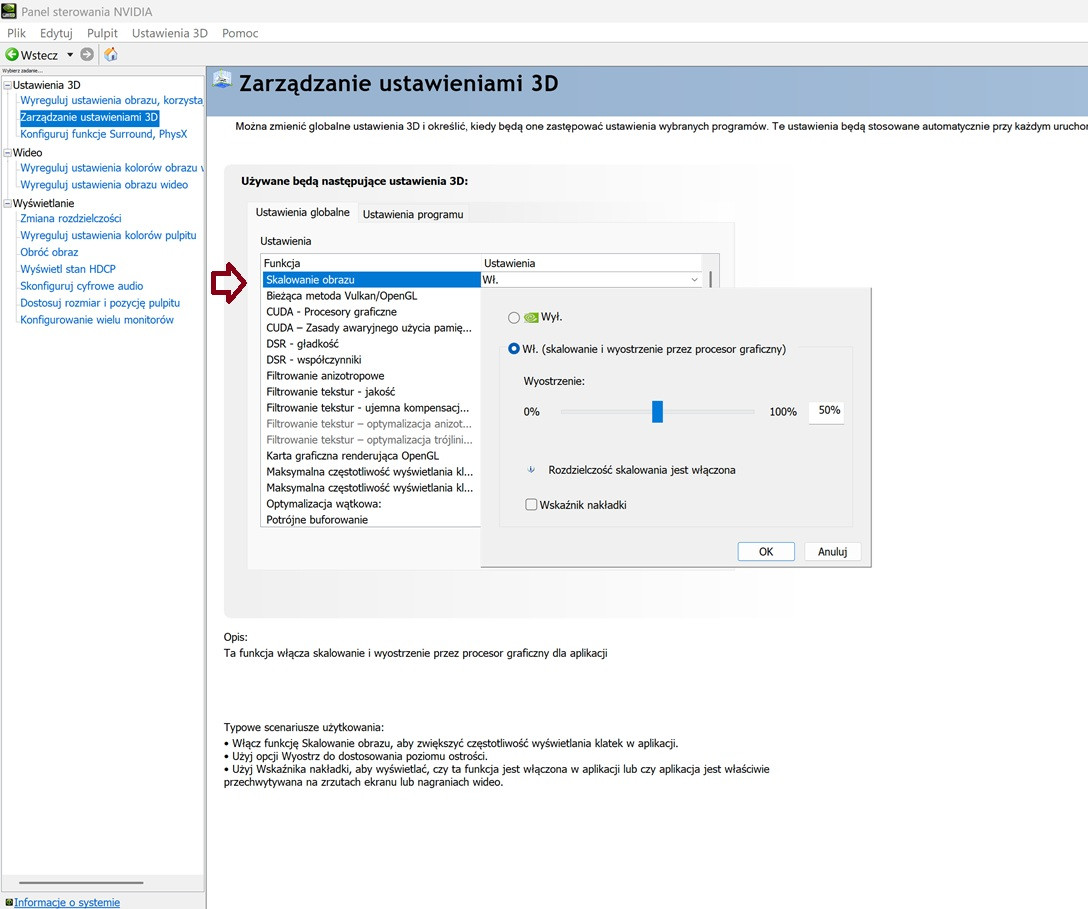This screenshot has height=909, width=1088.
Task: Select the Skalowanie obrazu row
Action: [371, 280]
